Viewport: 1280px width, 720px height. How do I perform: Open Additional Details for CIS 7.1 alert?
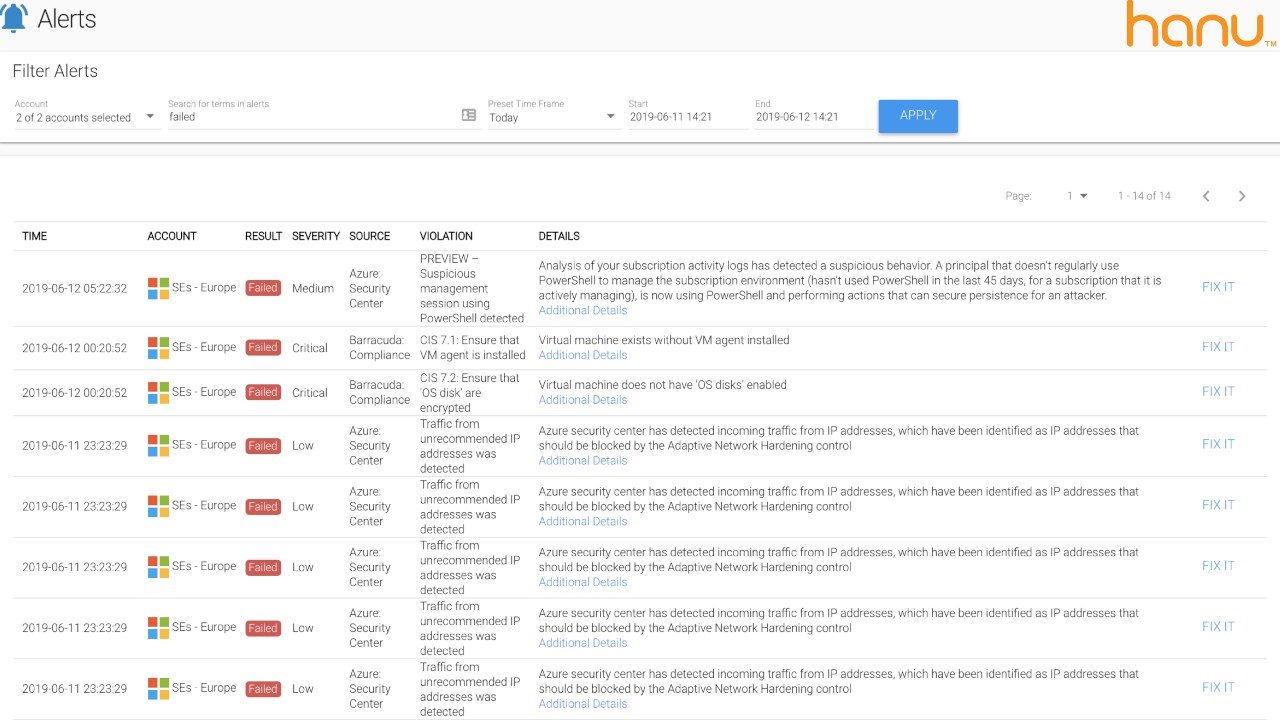583,355
